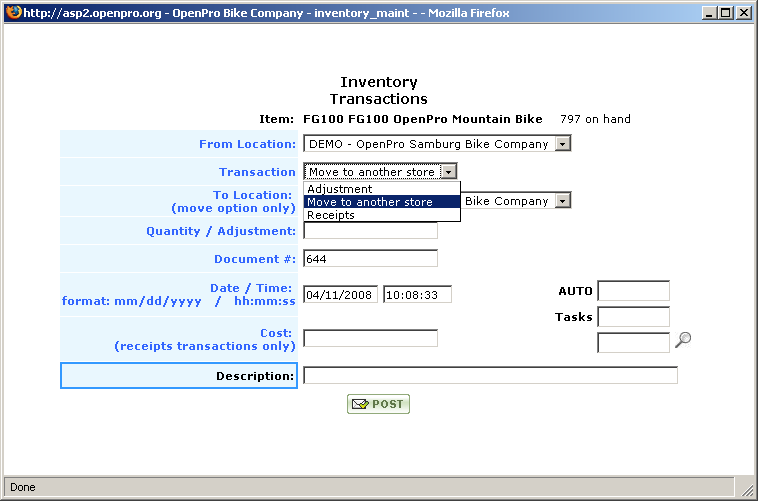This screenshot has height=501, width=758.
Task: Pick Receipts in the transaction list
Action: pyautogui.click(x=331, y=215)
